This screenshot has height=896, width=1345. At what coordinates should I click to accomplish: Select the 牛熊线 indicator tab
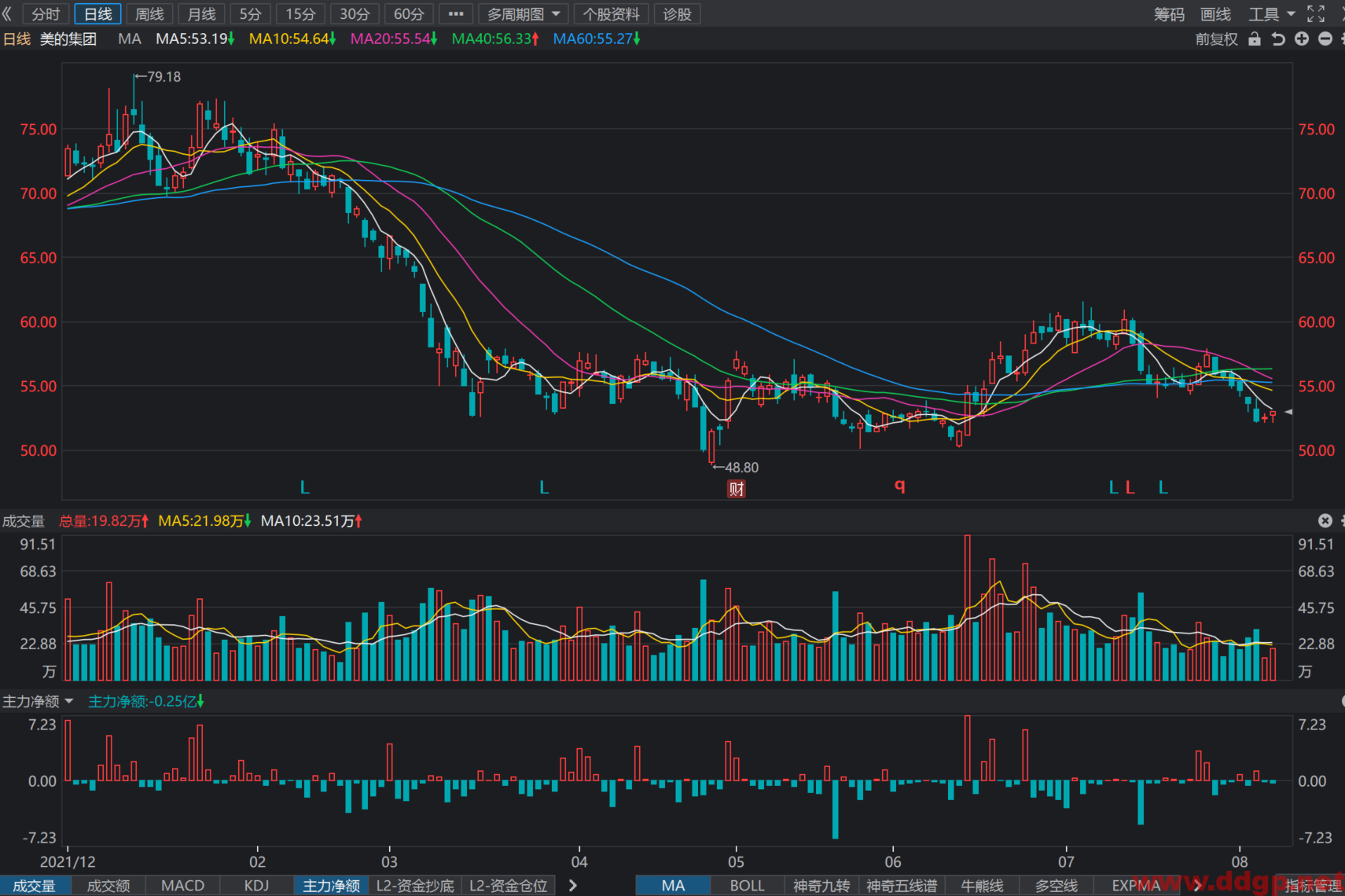(x=982, y=886)
